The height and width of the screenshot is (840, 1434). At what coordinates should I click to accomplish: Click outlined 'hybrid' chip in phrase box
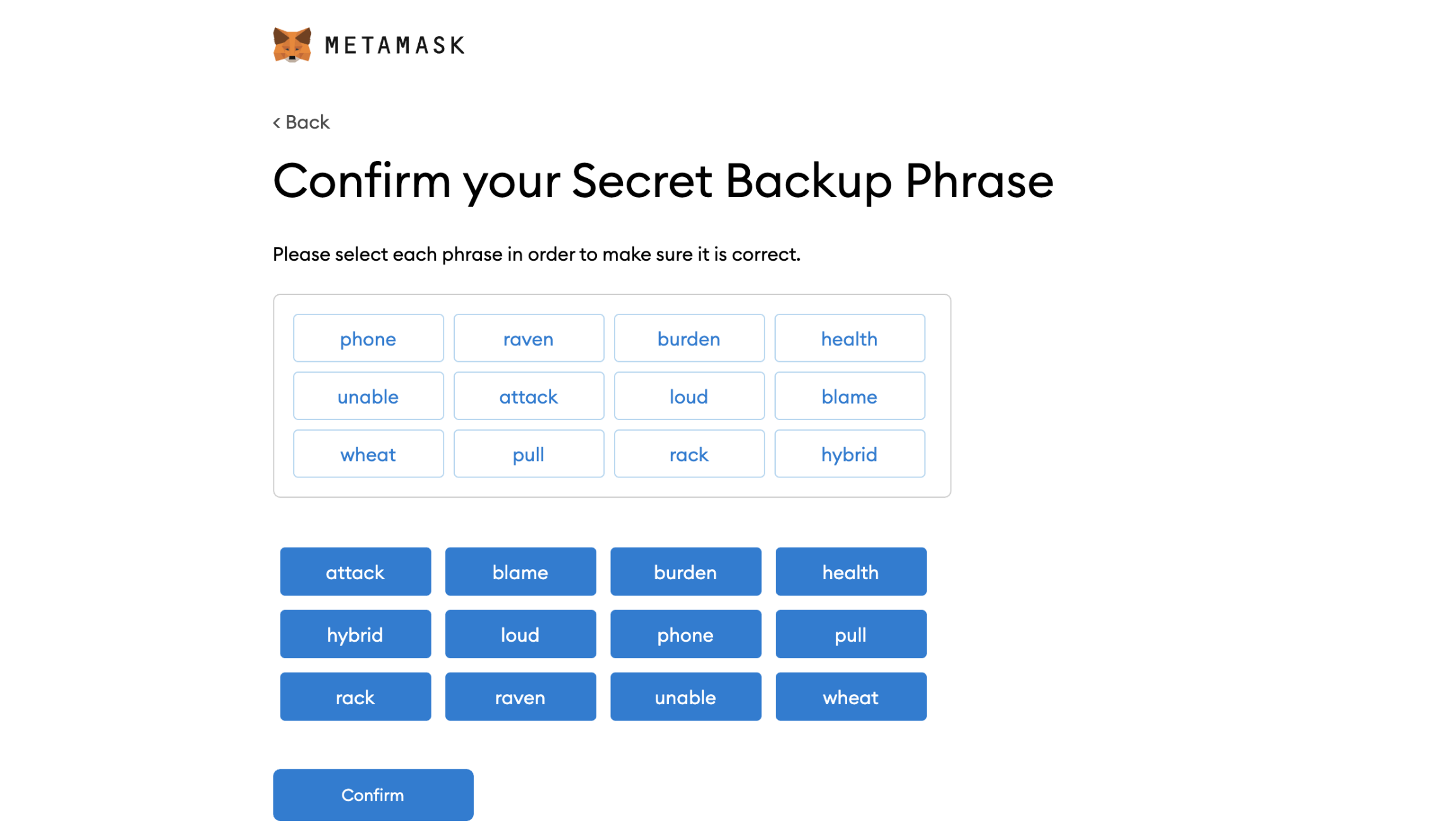coord(850,453)
